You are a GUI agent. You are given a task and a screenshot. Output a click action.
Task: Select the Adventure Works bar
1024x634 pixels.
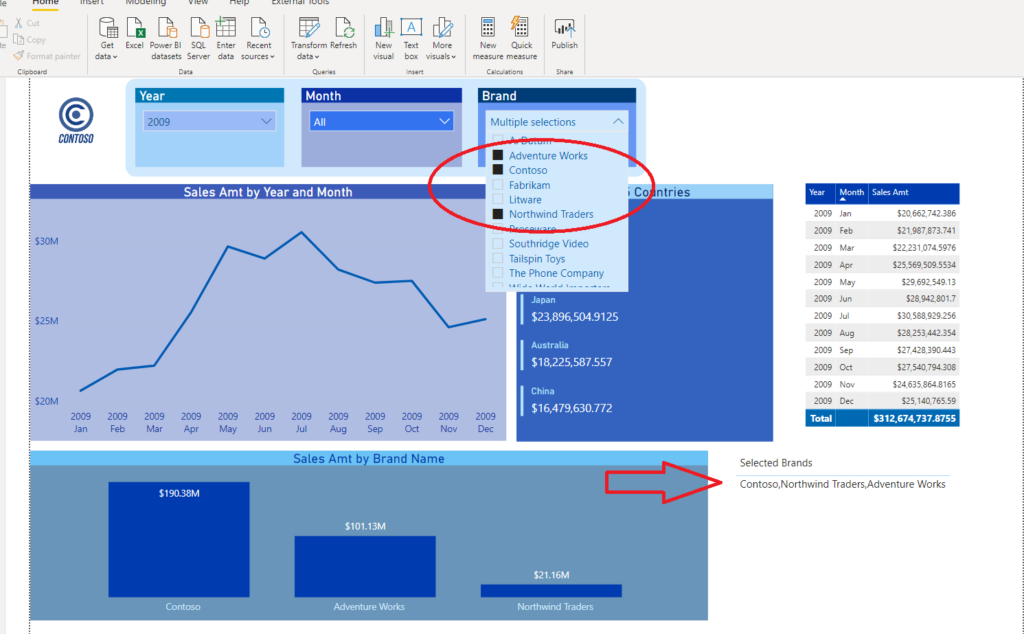(x=365, y=566)
